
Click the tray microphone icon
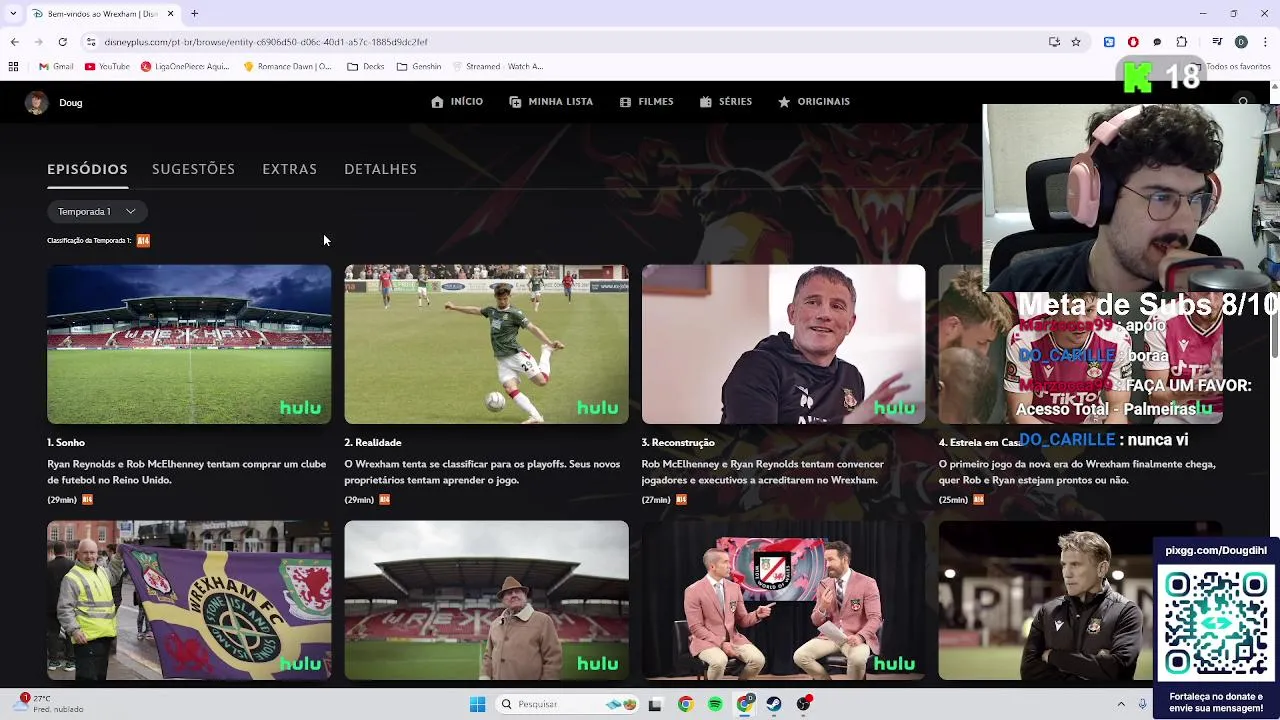coord(1143,704)
